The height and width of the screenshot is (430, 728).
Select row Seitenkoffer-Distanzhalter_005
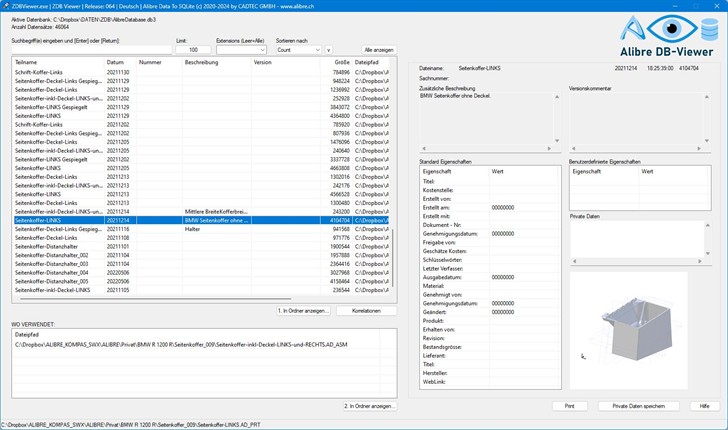point(201,281)
